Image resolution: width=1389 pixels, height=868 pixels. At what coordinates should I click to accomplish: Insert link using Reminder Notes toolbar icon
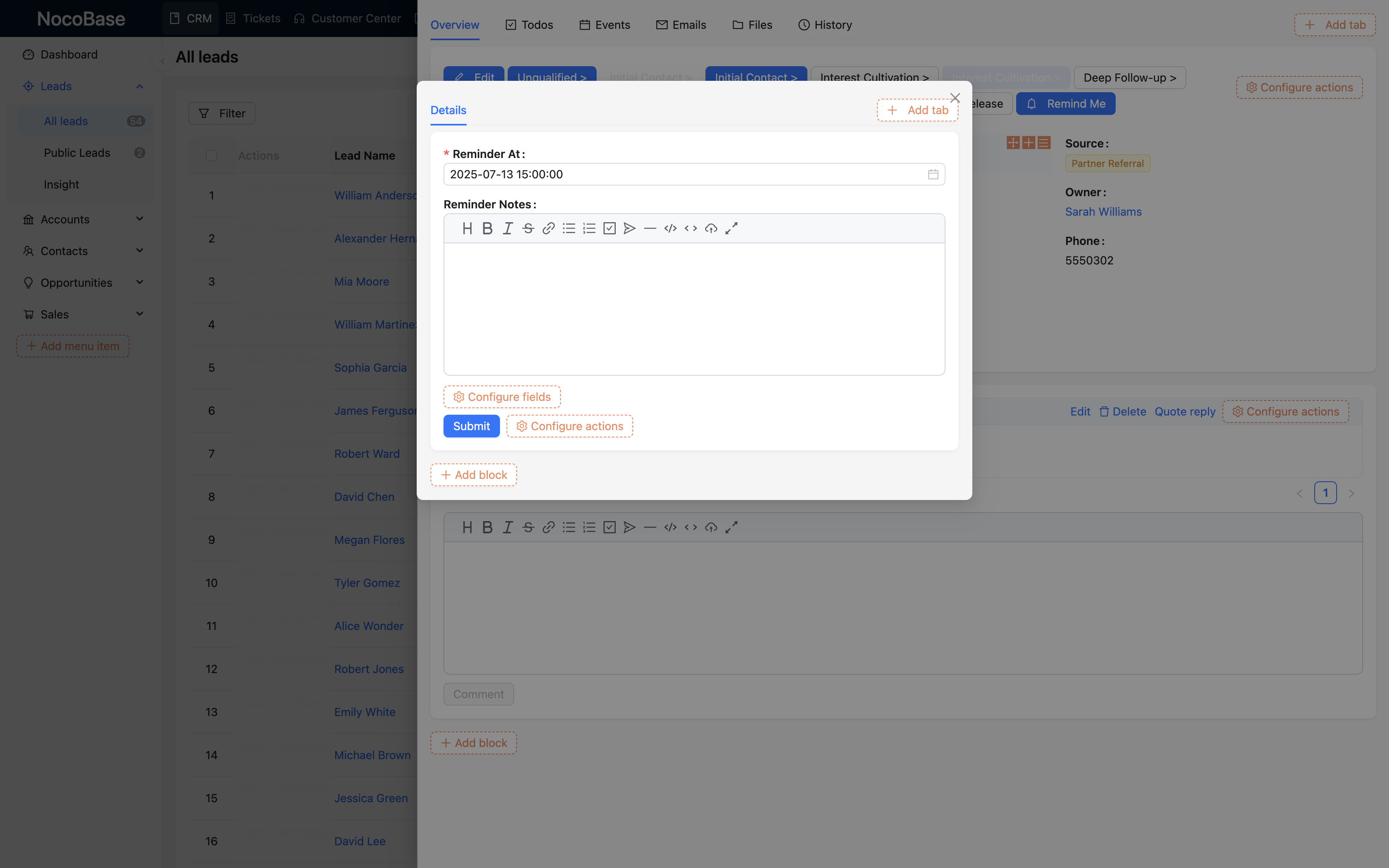(548, 229)
